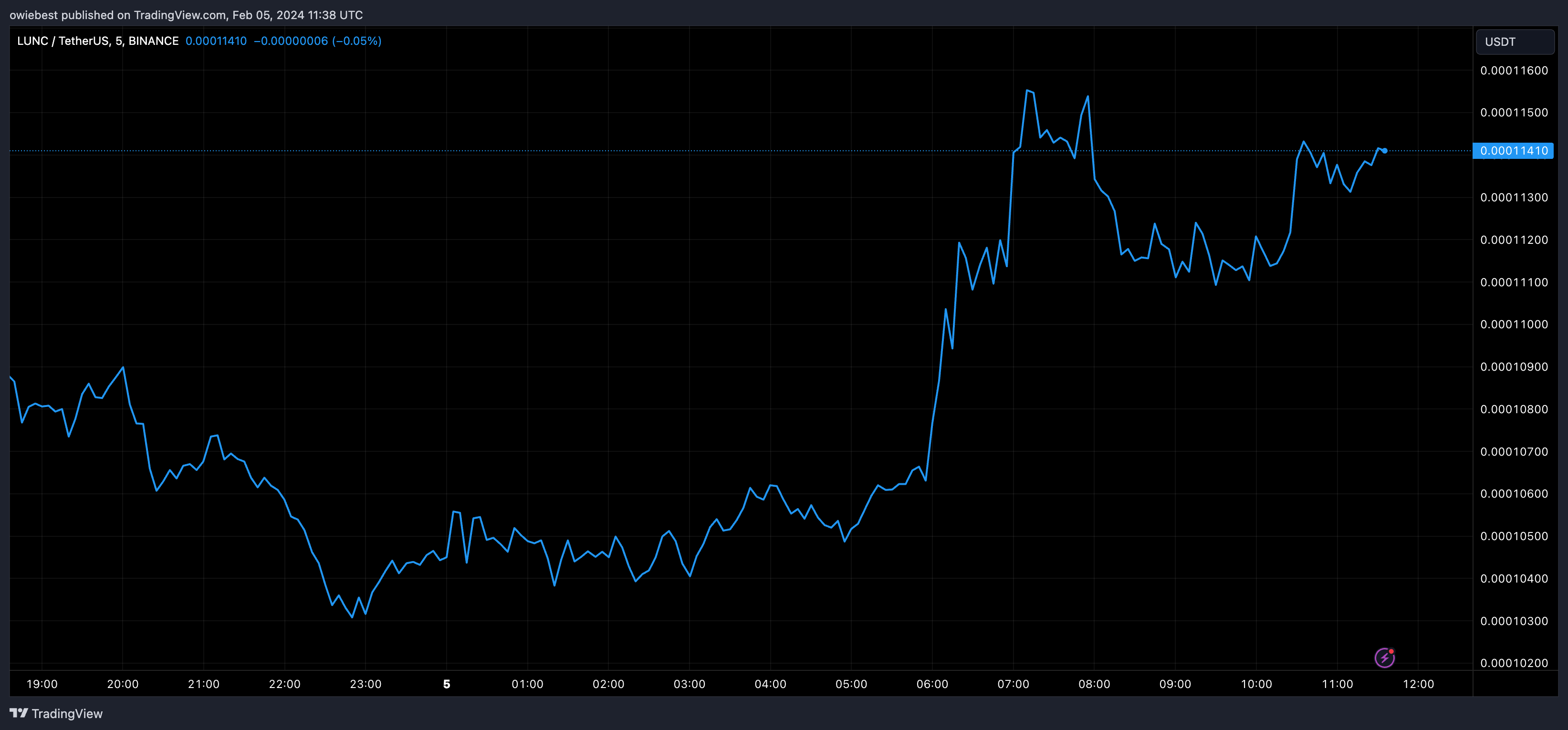
Task: Click the TradingView wordmark text at bottom
Action: (x=67, y=714)
